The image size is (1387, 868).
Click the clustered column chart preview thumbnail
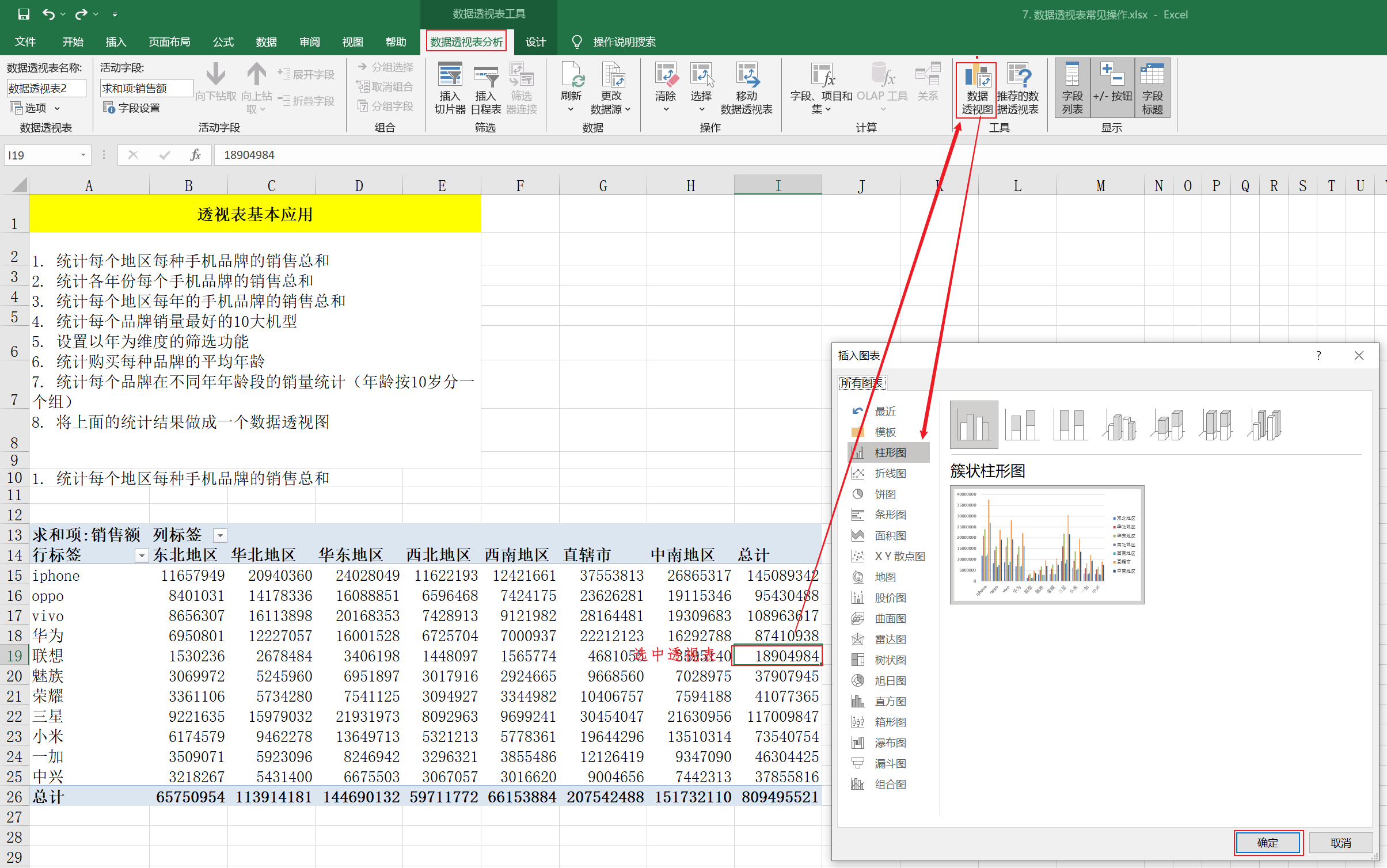point(1047,545)
